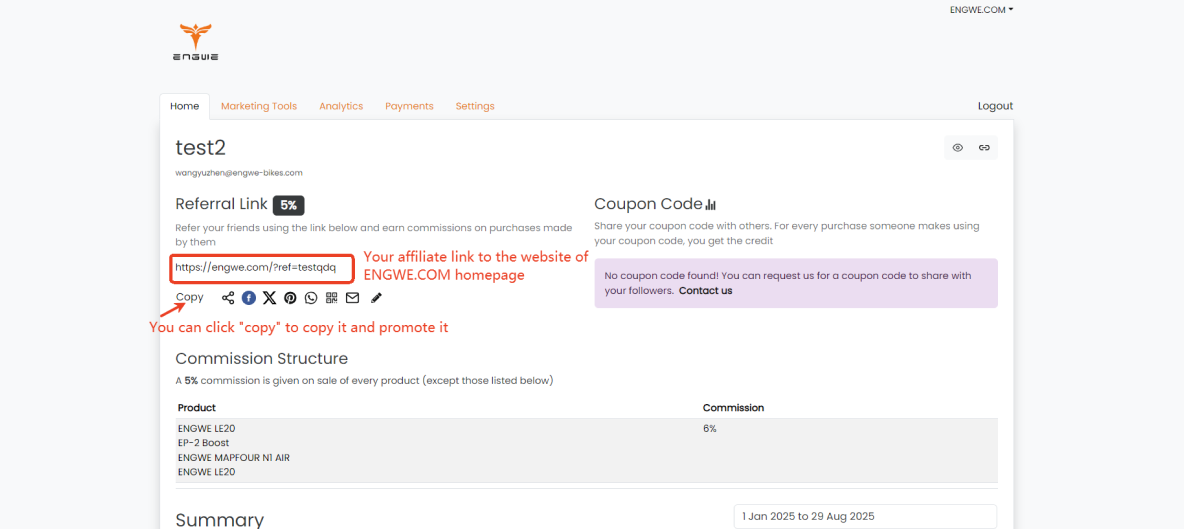Click the Product column header
This screenshot has height=529, width=1184.
pyautogui.click(x=196, y=408)
